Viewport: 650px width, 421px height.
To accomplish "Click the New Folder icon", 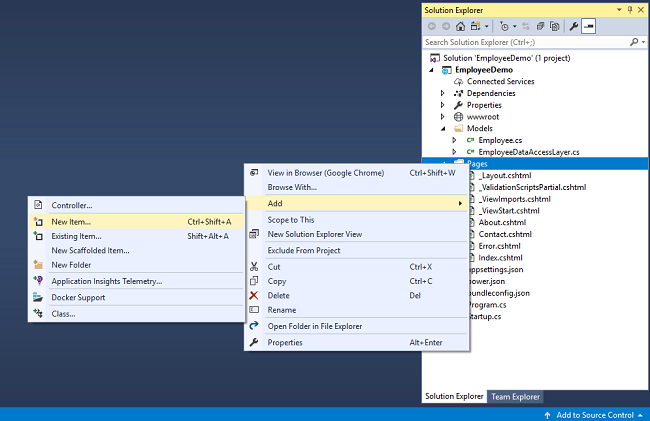I will pyautogui.click(x=38, y=265).
